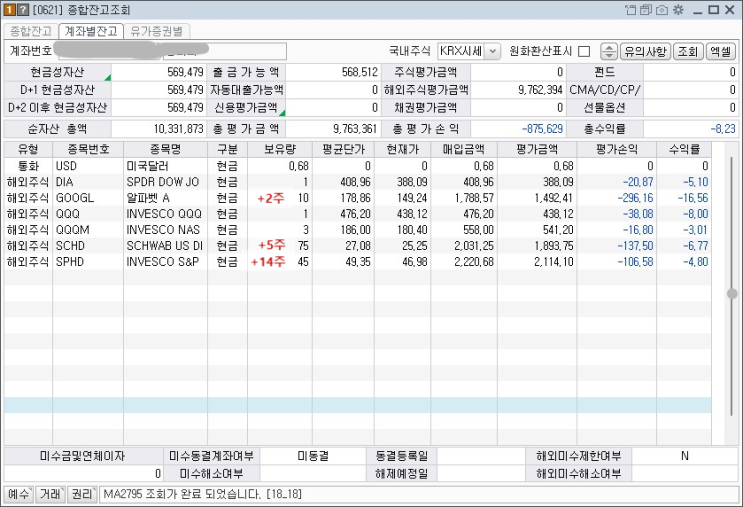Click 출금가능액 value 568,512

360,72
